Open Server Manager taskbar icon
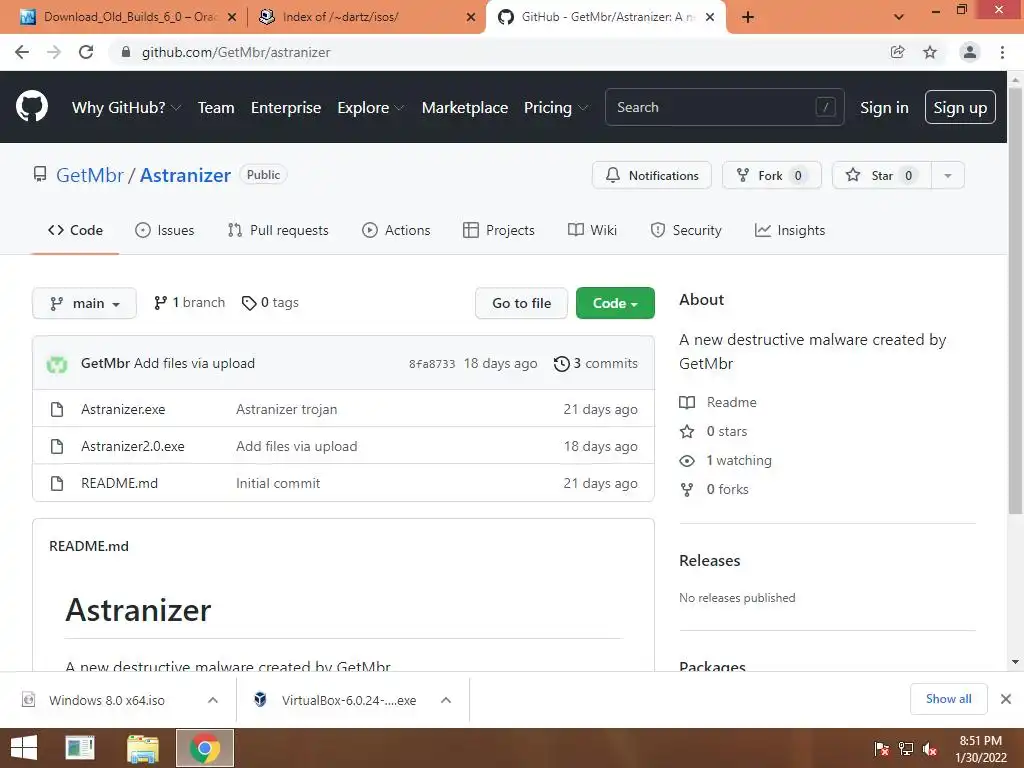 coord(80,748)
